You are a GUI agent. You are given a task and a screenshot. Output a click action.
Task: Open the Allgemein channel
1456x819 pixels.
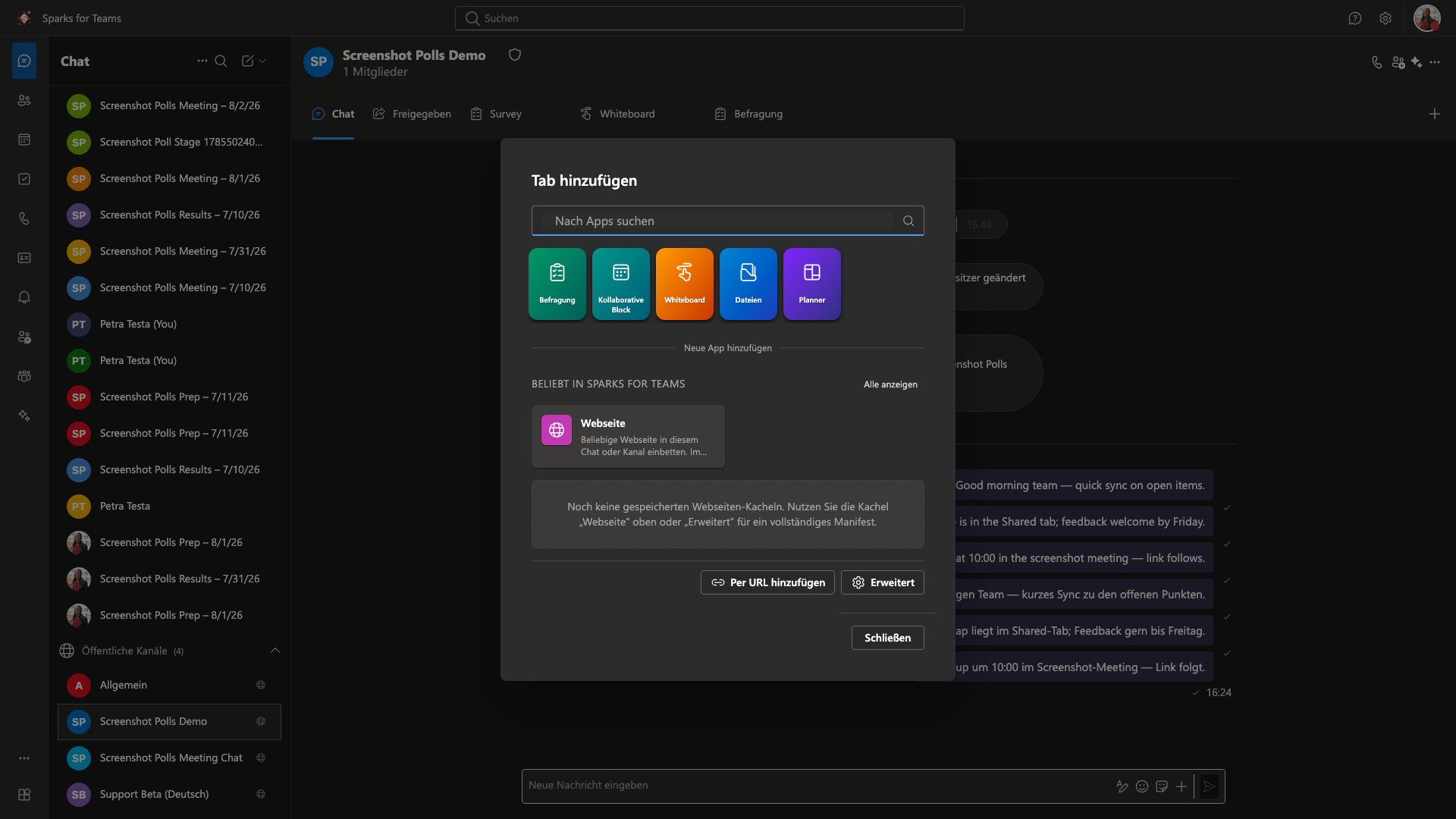pos(169,685)
